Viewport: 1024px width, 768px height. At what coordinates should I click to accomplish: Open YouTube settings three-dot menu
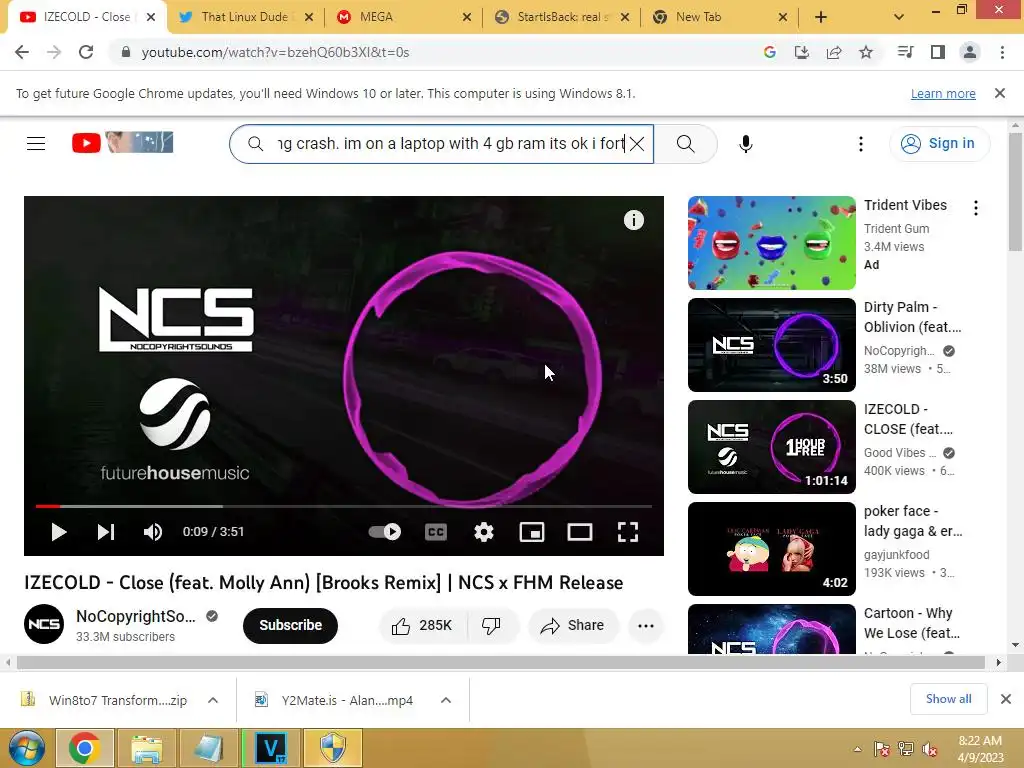click(861, 143)
